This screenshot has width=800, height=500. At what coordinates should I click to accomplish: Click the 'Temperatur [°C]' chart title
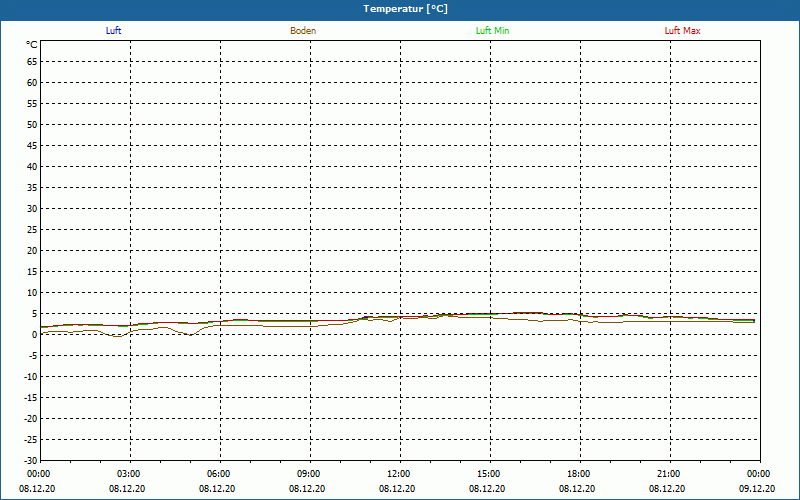(406, 9)
